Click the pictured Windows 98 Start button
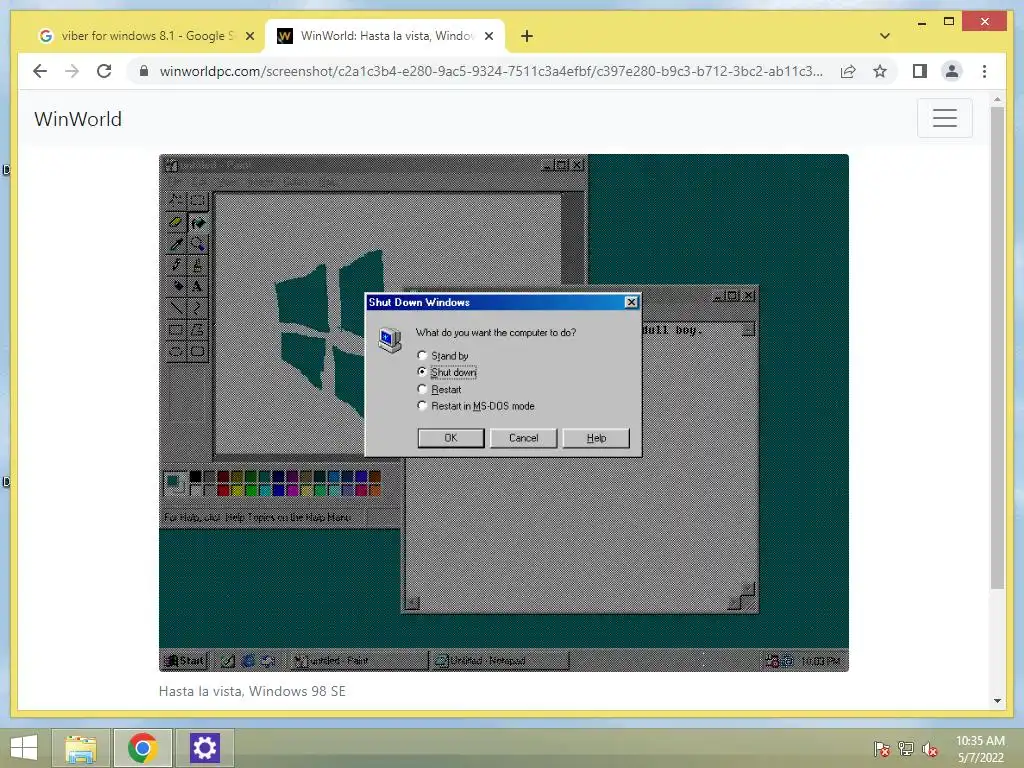The image size is (1024, 768). pos(185,660)
